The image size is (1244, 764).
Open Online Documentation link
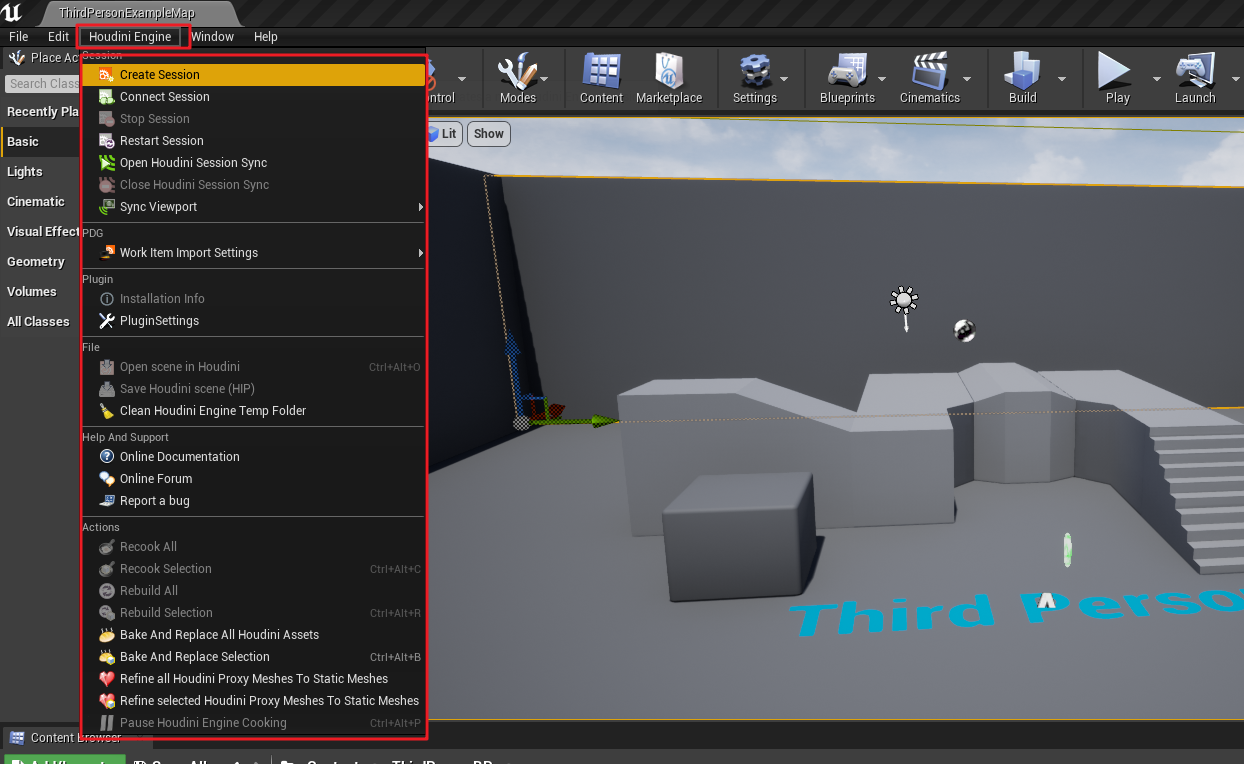[254, 457]
